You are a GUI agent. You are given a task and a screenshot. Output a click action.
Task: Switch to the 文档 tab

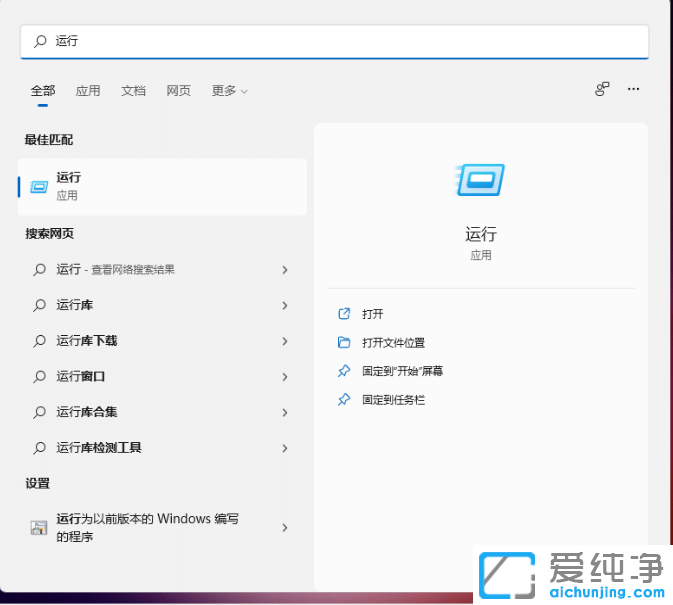click(x=133, y=91)
